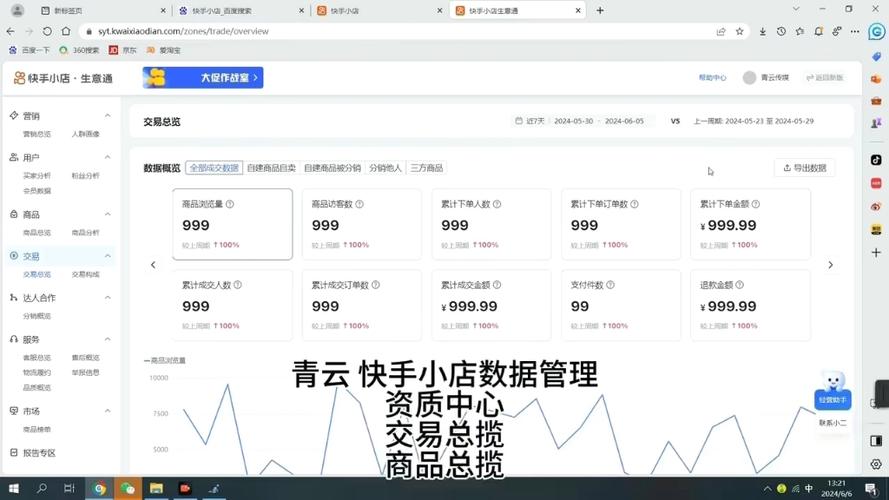The height and width of the screenshot is (500, 889).
Task: Open 商品榜单 in the sidebar
Action: coord(37,430)
